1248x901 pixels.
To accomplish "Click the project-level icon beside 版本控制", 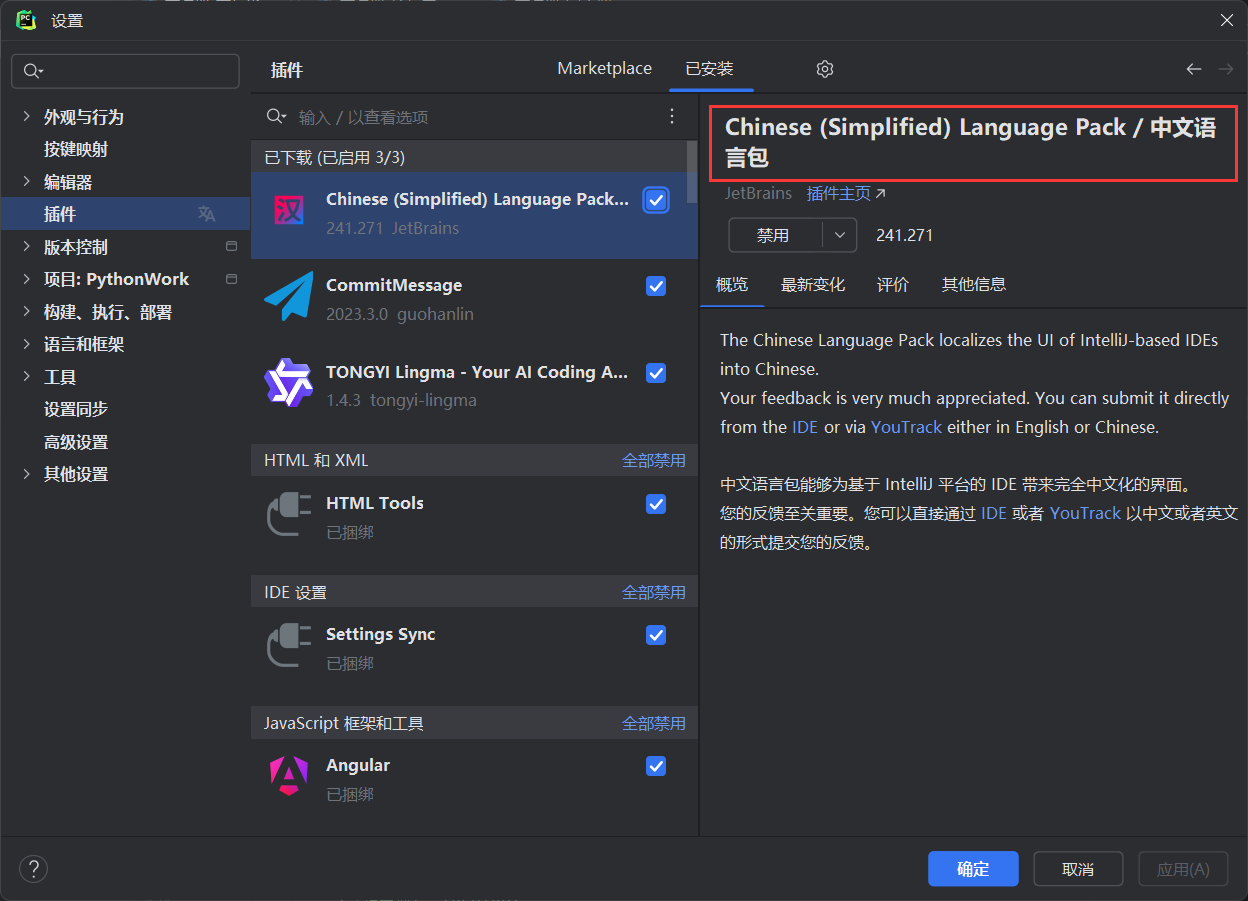I will (x=232, y=246).
